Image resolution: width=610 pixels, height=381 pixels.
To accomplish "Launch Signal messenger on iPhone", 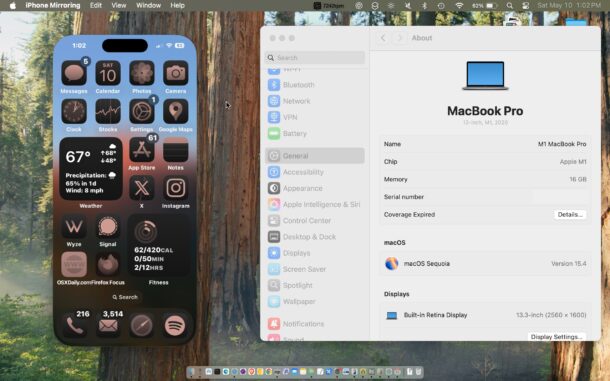I will coord(108,226).
